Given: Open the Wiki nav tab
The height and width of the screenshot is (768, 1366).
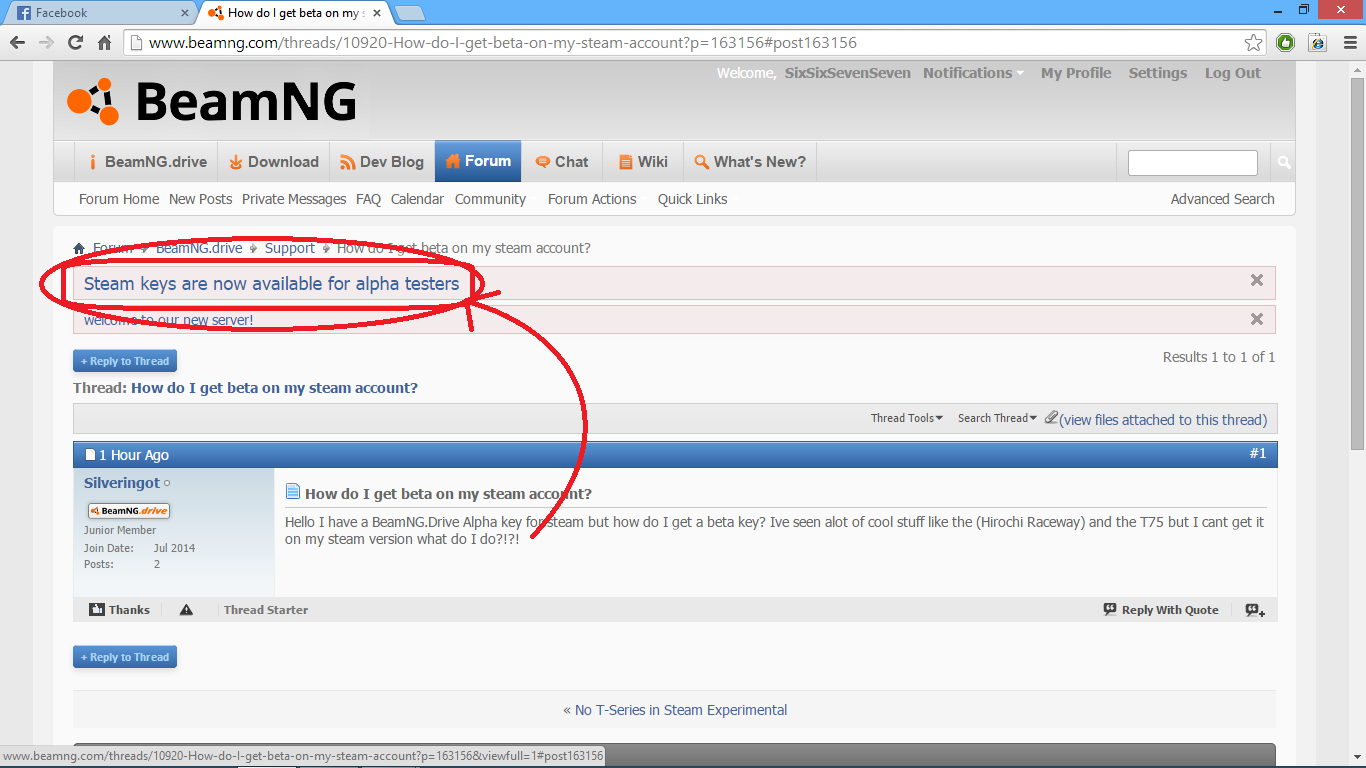Looking at the screenshot, I should coord(643,162).
